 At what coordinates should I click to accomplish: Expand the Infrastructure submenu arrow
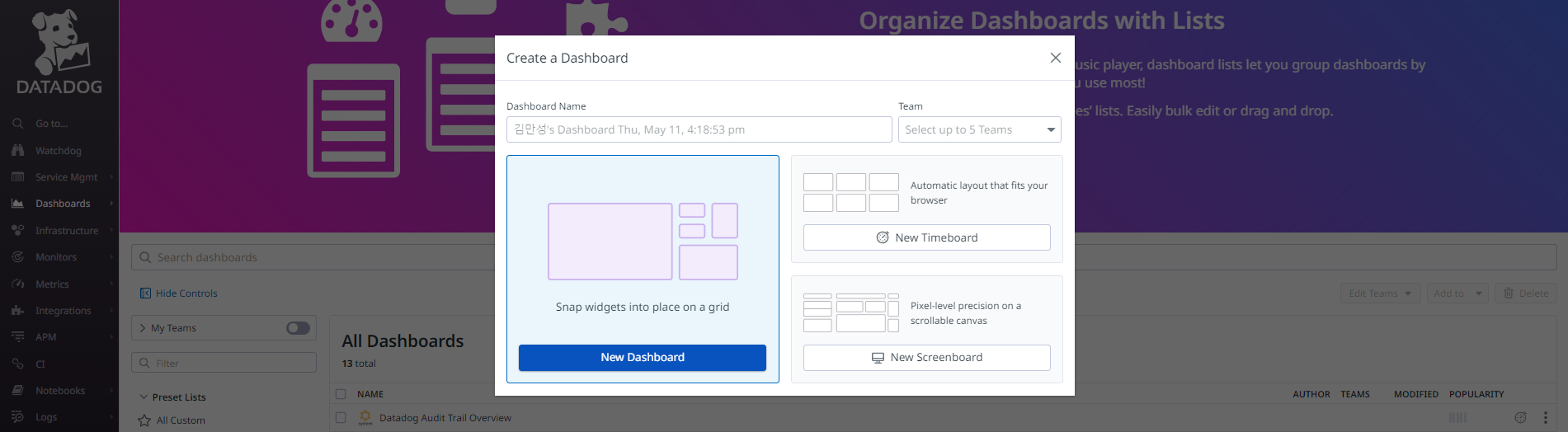(x=111, y=231)
